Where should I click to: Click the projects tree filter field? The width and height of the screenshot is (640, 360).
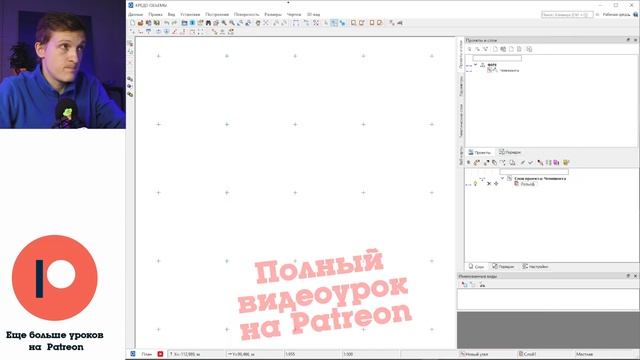pos(497,58)
